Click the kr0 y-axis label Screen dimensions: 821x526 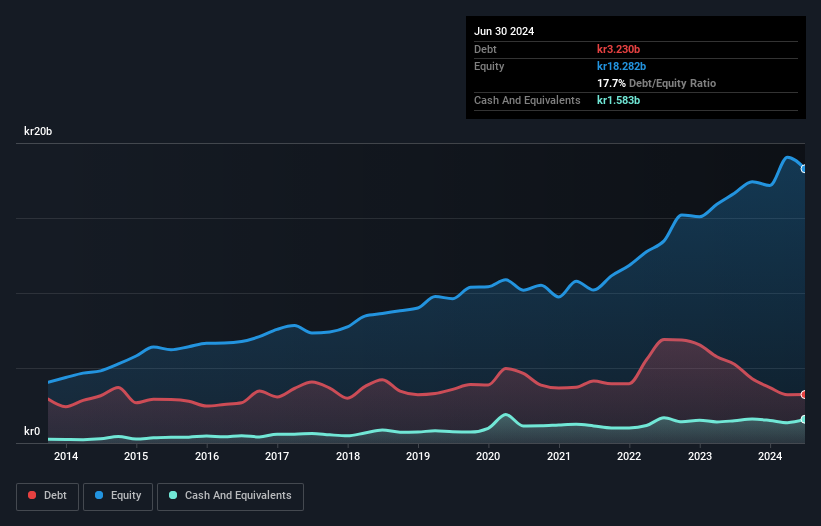(32, 431)
